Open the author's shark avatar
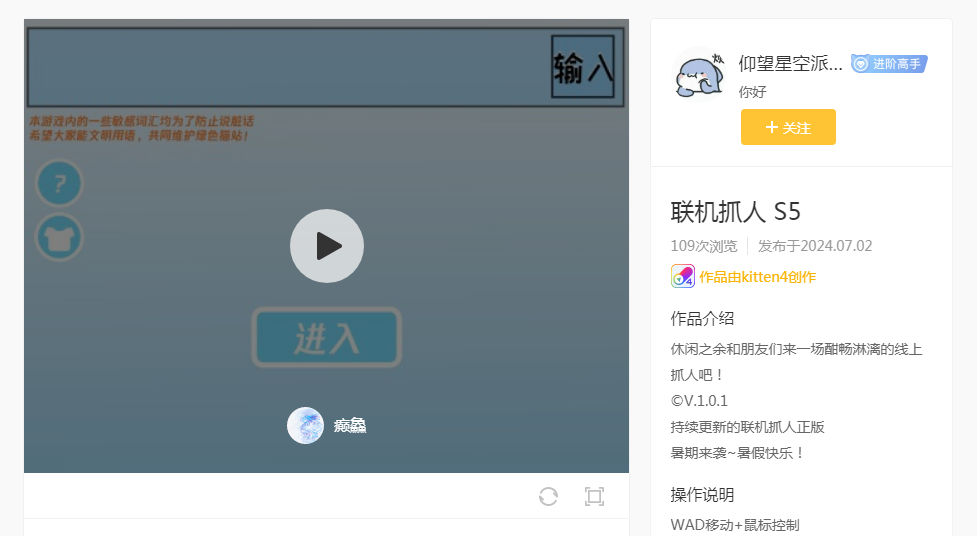 coord(699,75)
